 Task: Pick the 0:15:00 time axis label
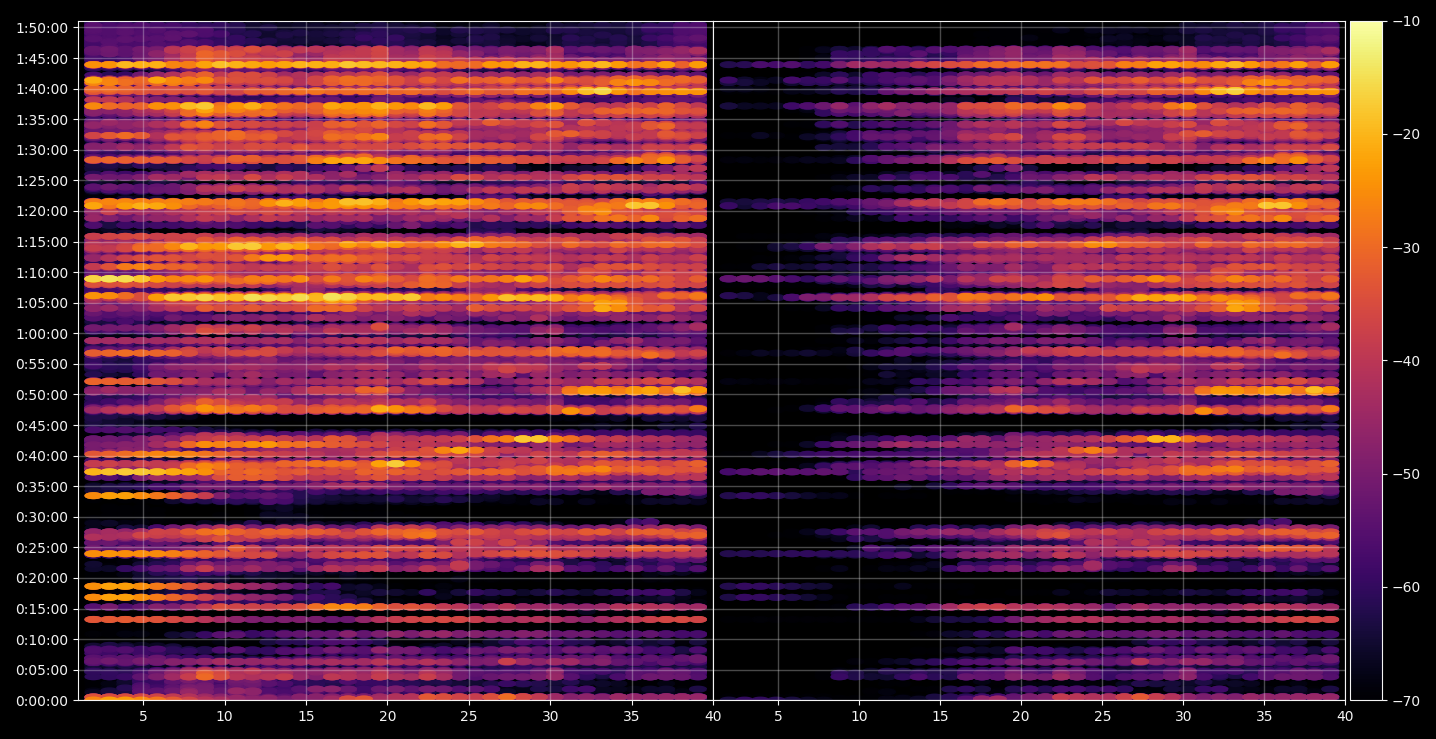click(x=42, y=609)
